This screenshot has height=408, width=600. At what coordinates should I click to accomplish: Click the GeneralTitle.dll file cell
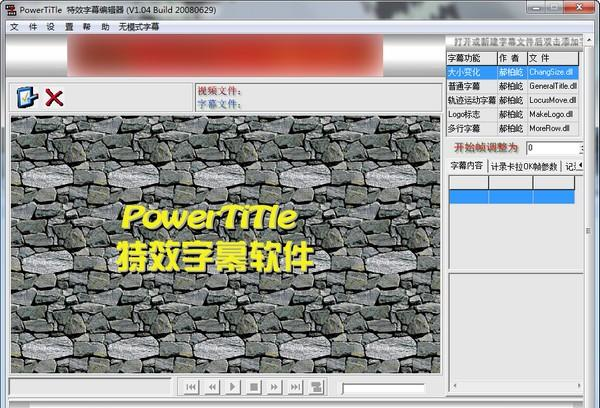pos(553,86)
